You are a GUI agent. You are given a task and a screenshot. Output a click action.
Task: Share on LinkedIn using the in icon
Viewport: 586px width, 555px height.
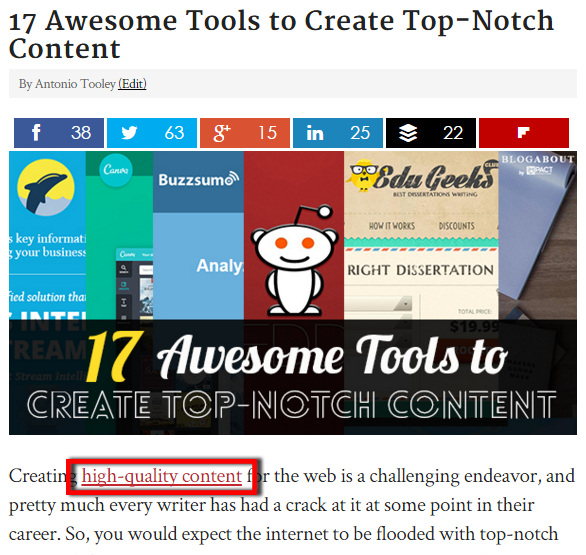click(315, 133)
